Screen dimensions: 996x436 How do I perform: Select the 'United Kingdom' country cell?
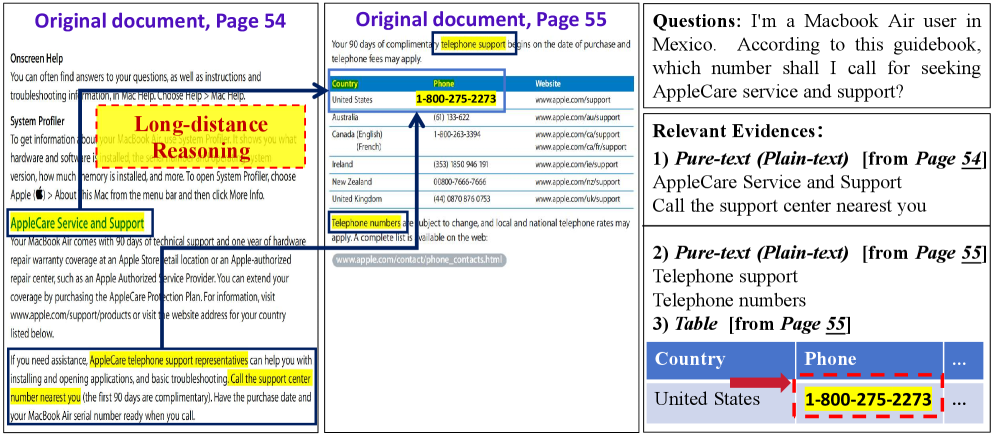(355, 198)
